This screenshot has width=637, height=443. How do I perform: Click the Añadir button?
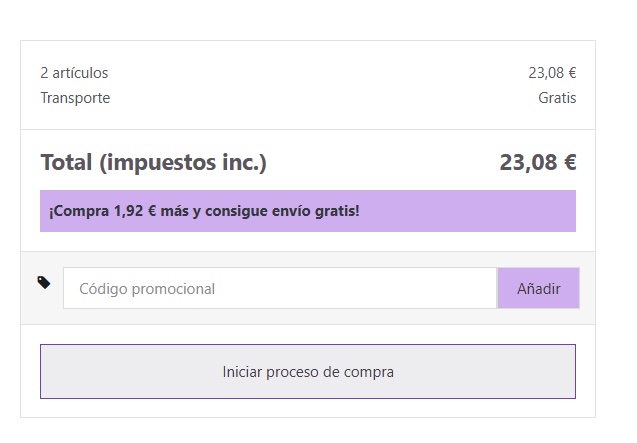[538, 288]
